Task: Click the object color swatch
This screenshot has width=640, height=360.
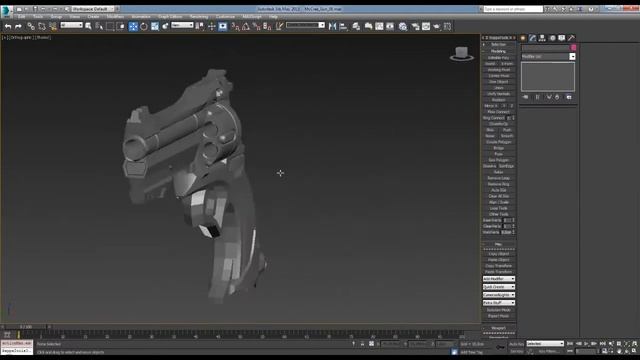Action: (x=573, y=48)
